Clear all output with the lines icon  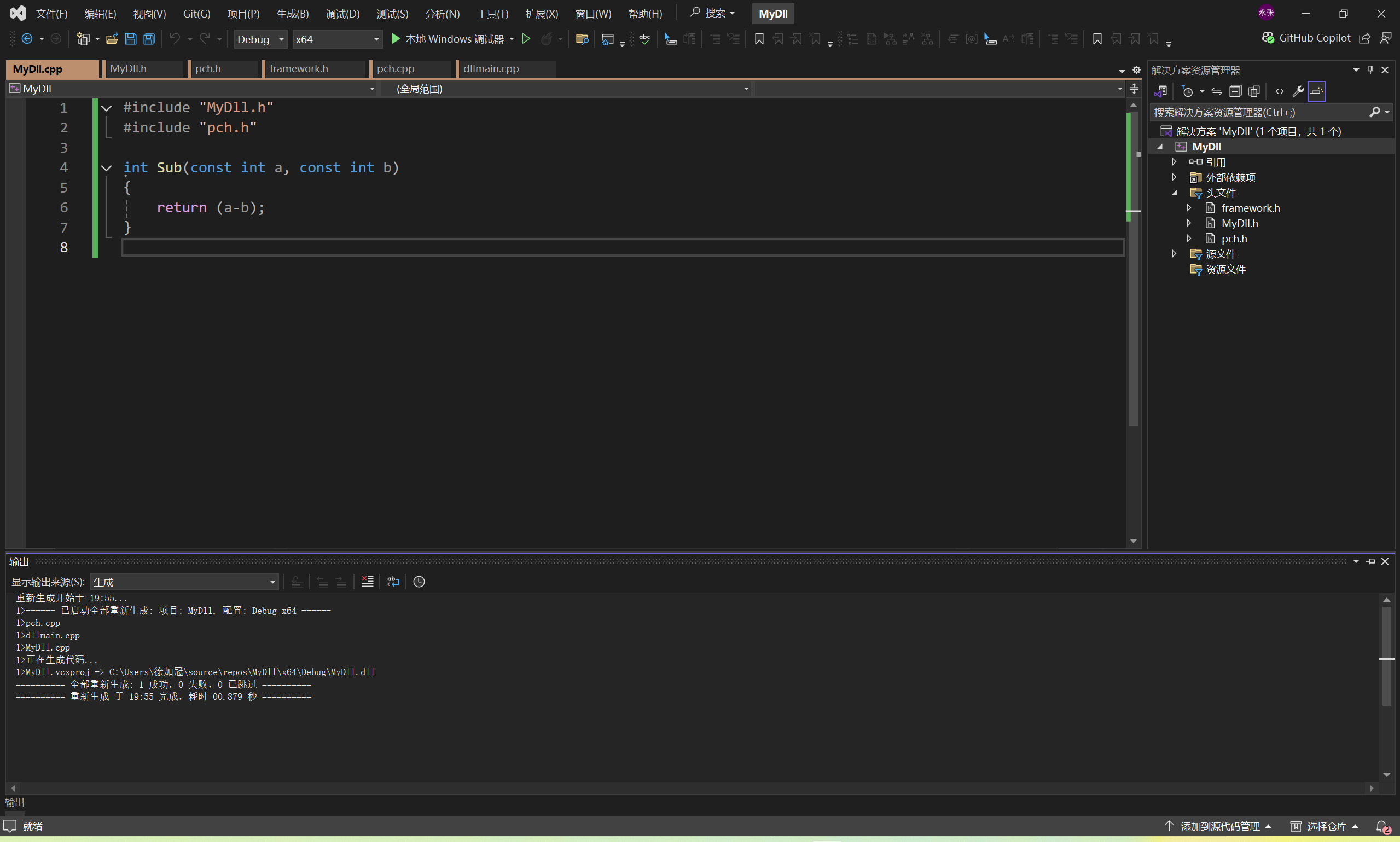coord(368,582)
